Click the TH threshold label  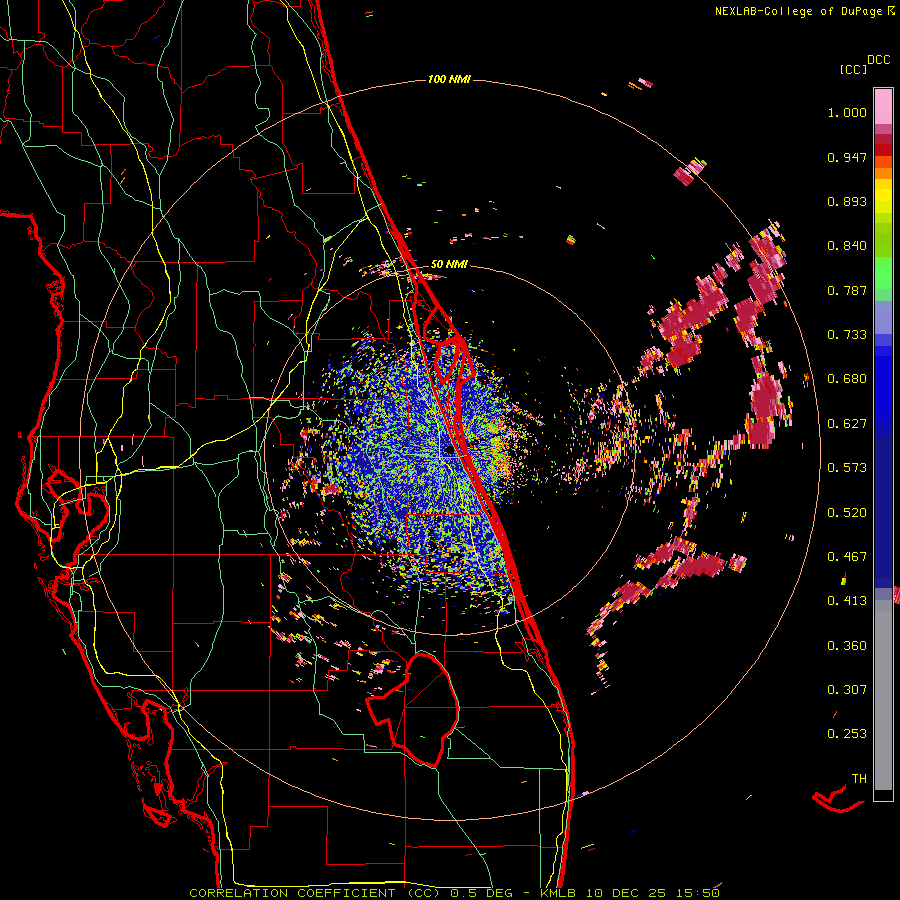pyautogui.click(x=859, y=779)
